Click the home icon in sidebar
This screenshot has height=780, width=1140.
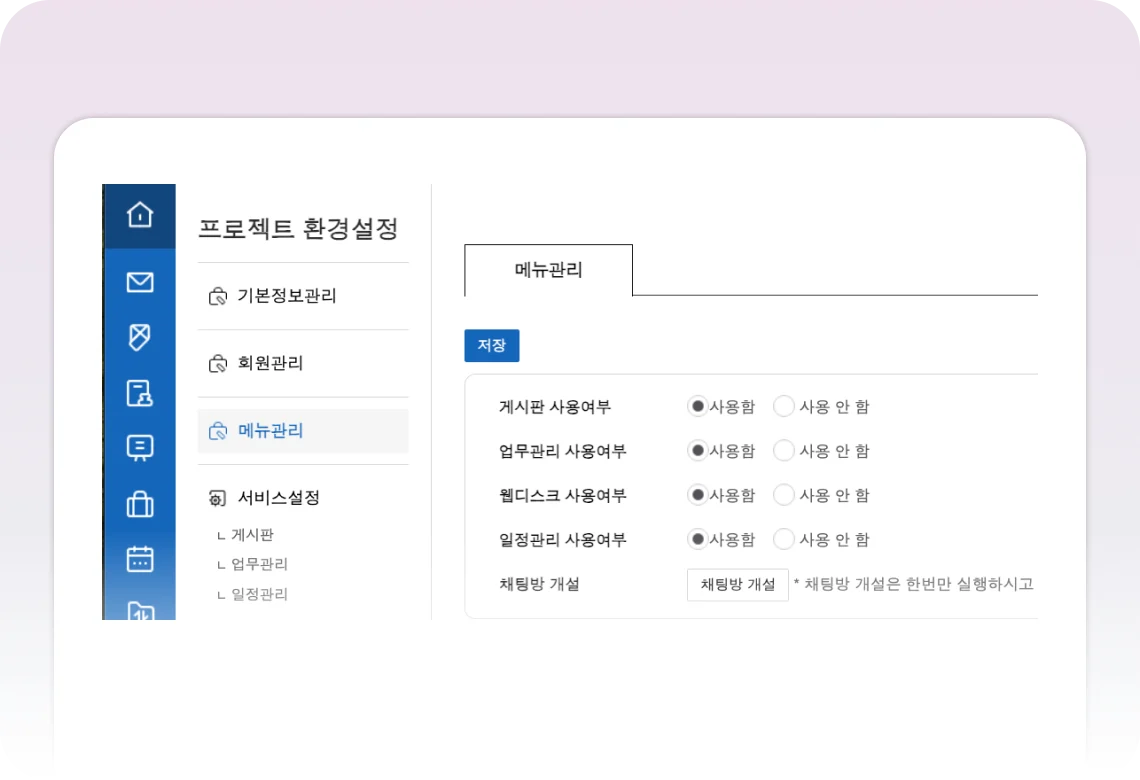coord(140,215)
